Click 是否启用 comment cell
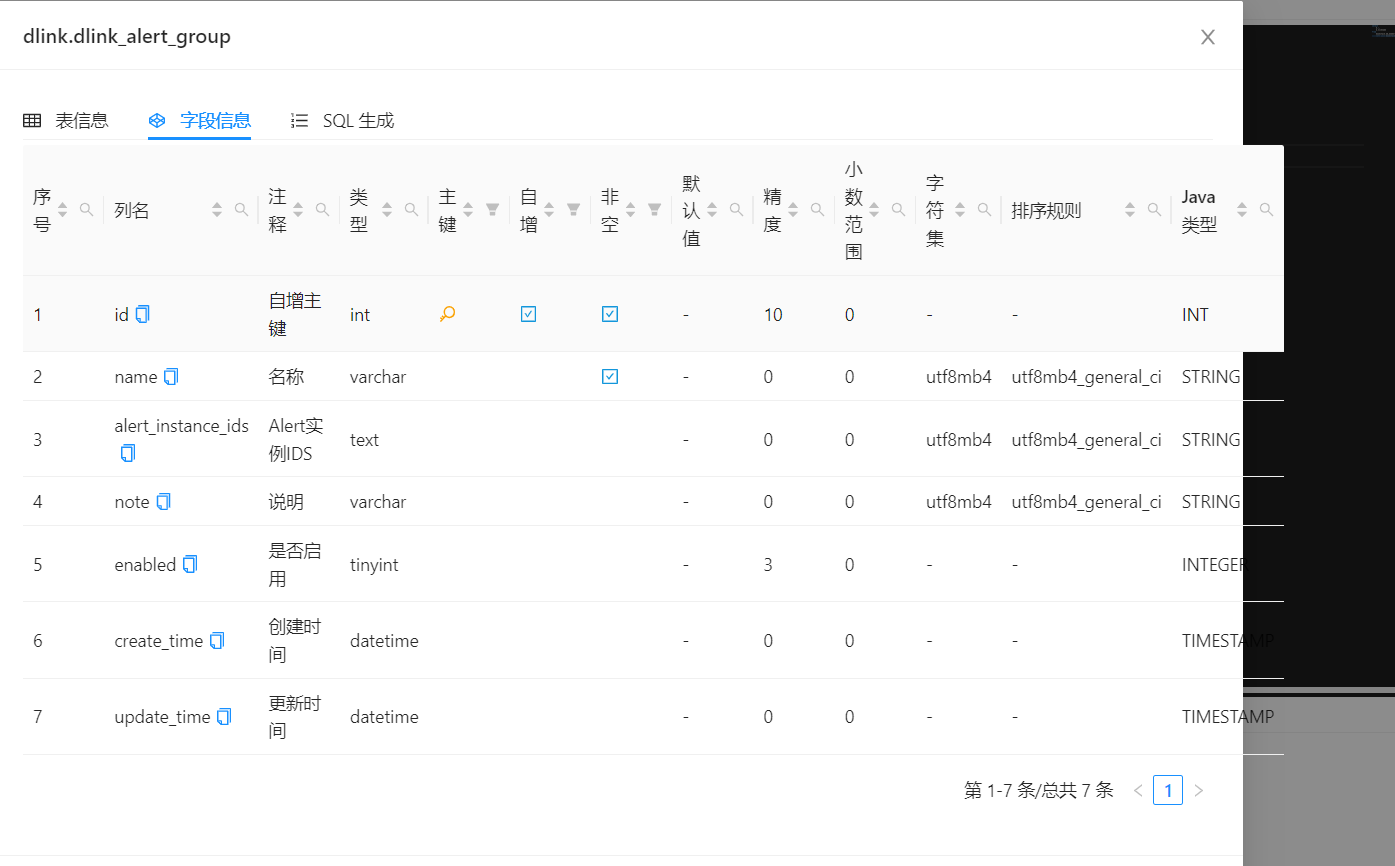The width and height of the screenshot is (1395, 866). 295,564
